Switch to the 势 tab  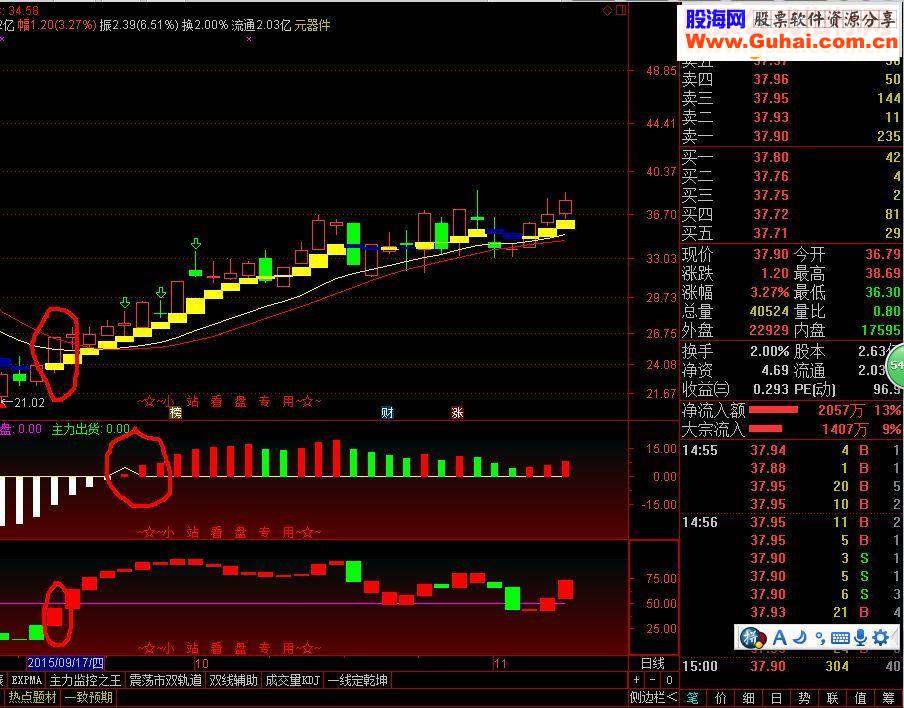tap(804, 698)
